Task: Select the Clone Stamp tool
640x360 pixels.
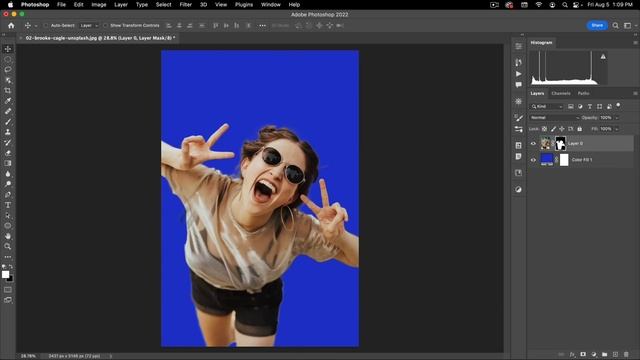Action: 8,132
